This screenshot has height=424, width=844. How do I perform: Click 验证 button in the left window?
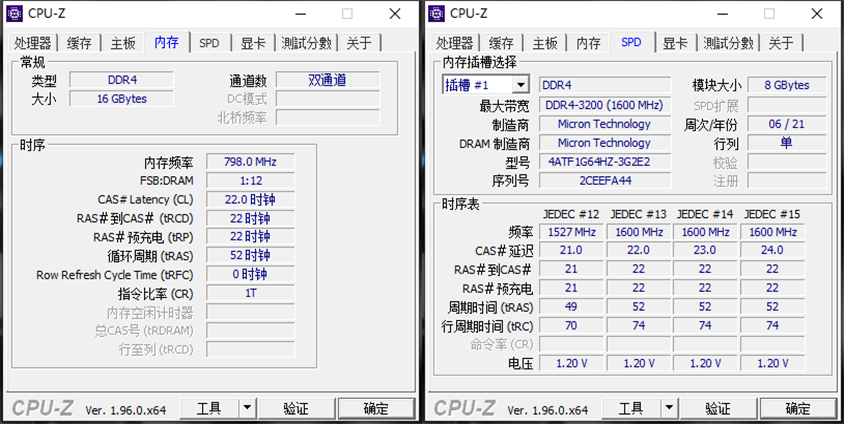coord(296,409)
